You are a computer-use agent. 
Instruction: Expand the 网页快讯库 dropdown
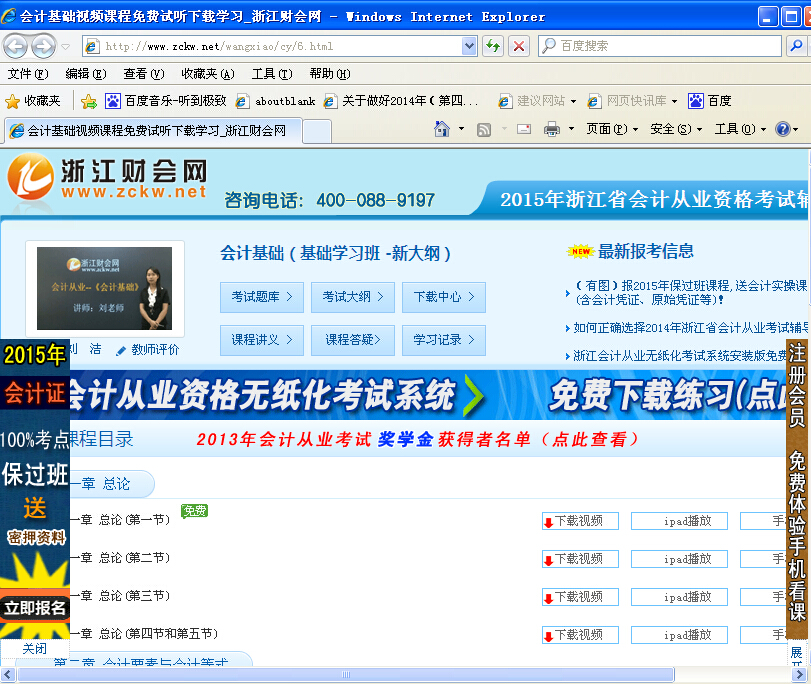674,101
